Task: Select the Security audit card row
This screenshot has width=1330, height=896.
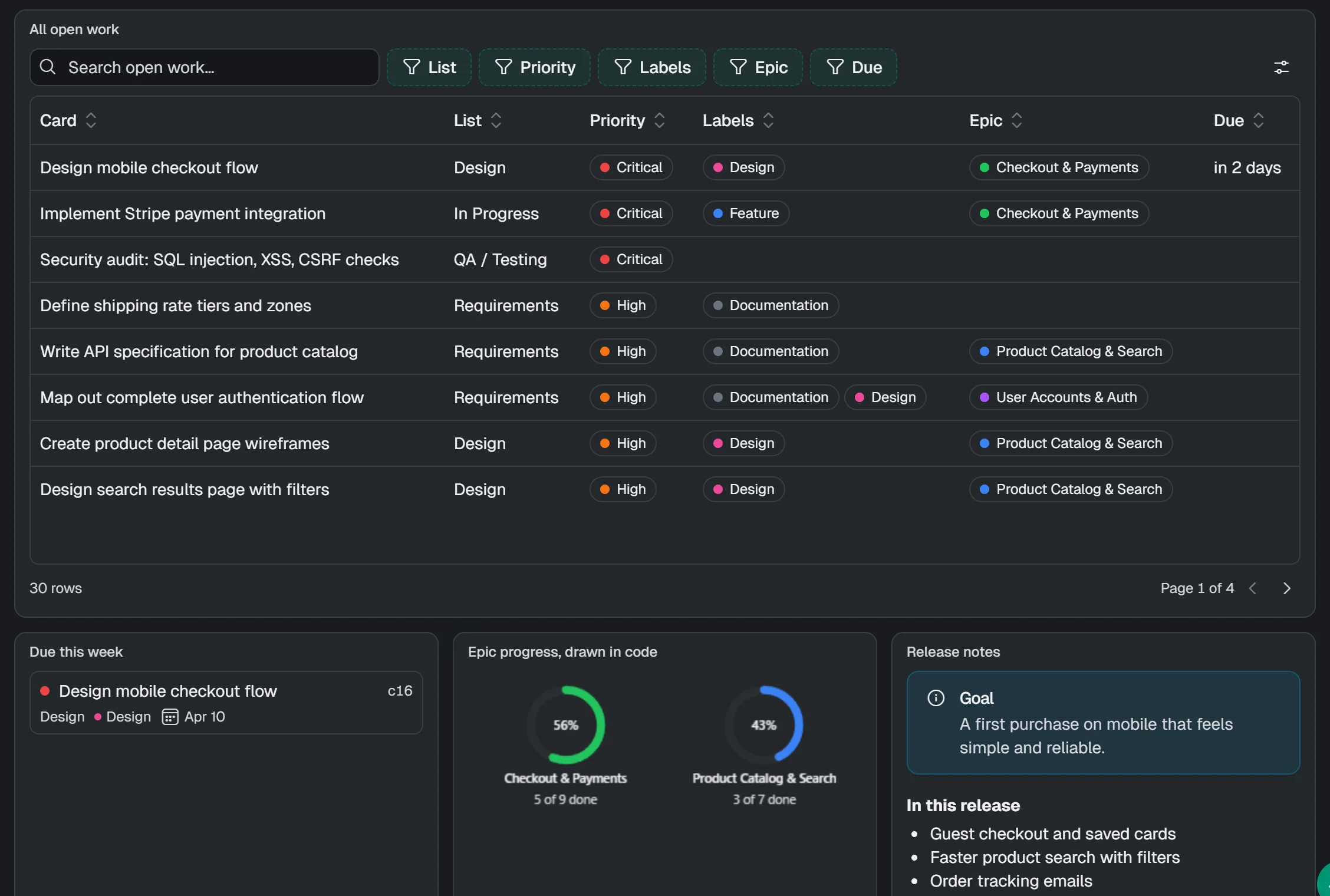Action: coord(665,259)
